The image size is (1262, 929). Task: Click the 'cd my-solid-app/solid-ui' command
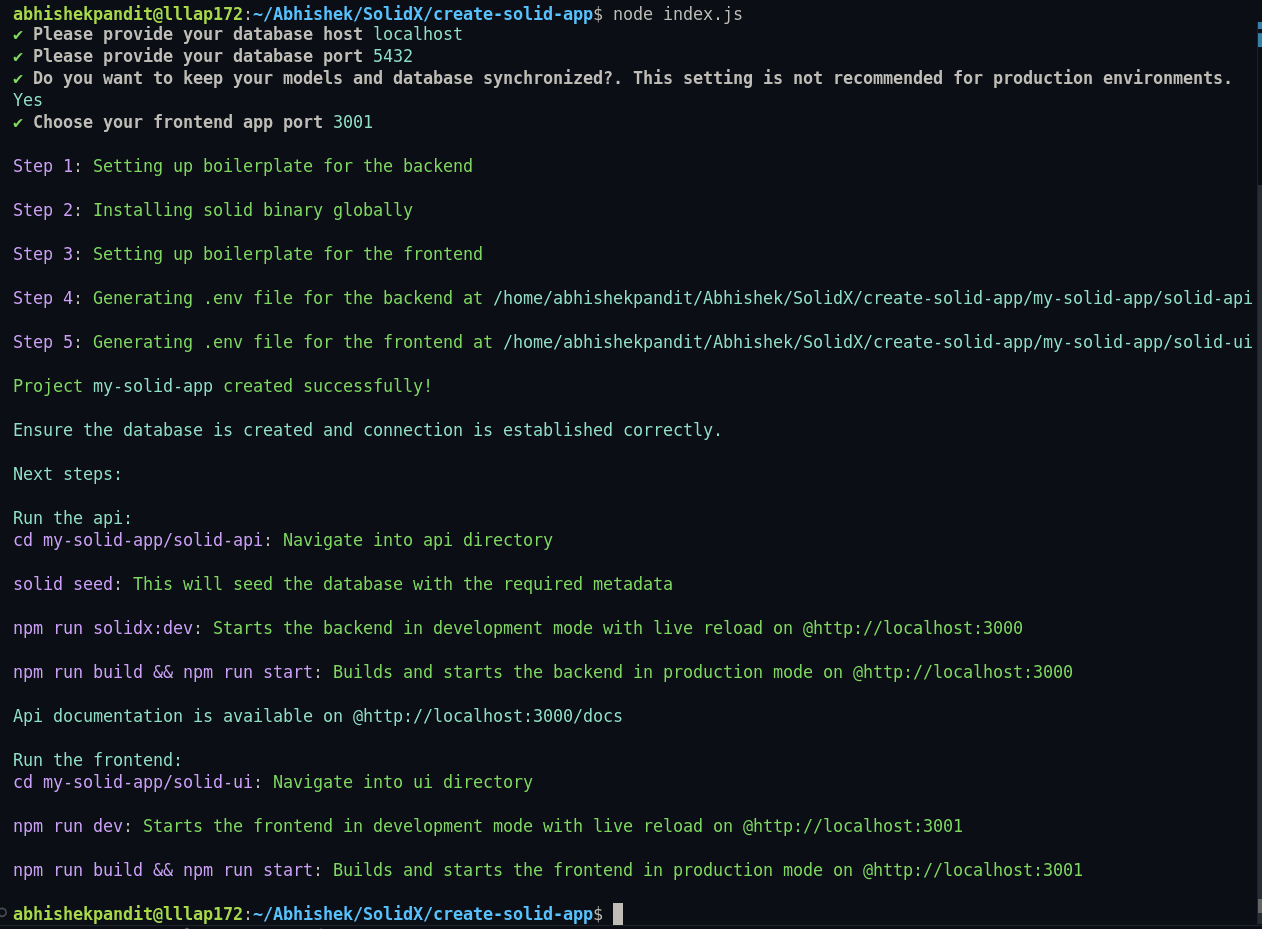(133, 782)
